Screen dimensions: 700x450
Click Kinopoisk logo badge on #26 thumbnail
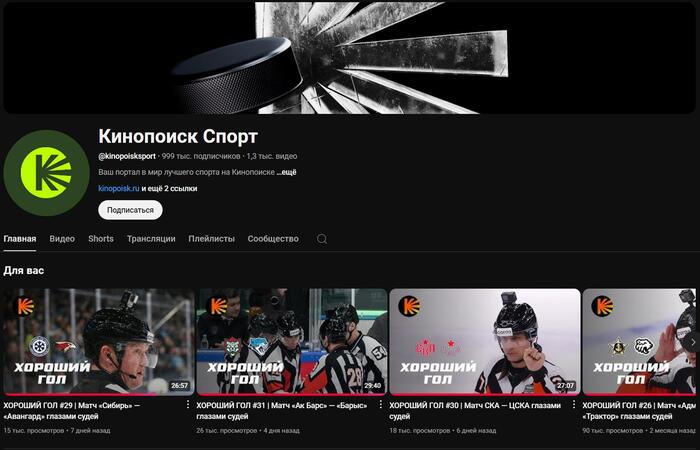click(x=602, y=307)
